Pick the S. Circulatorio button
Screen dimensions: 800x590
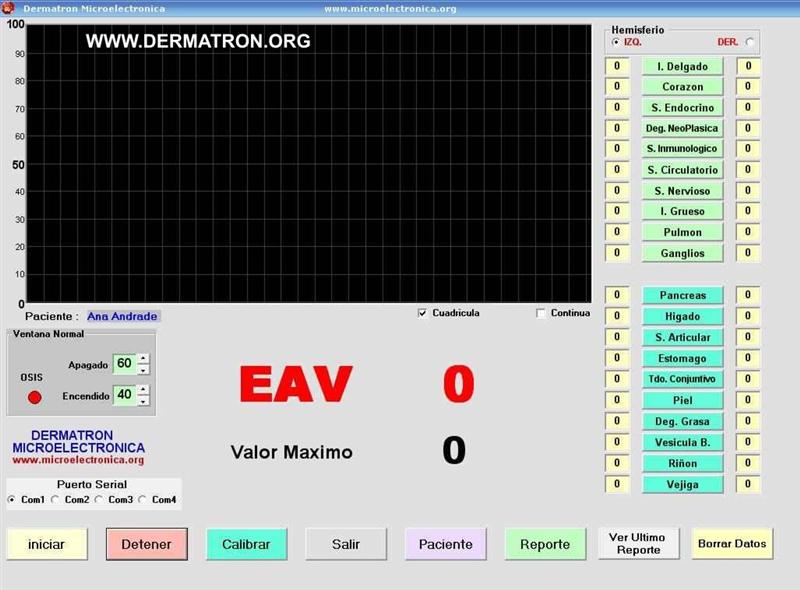pyautogui.click(x=683, y=170)
